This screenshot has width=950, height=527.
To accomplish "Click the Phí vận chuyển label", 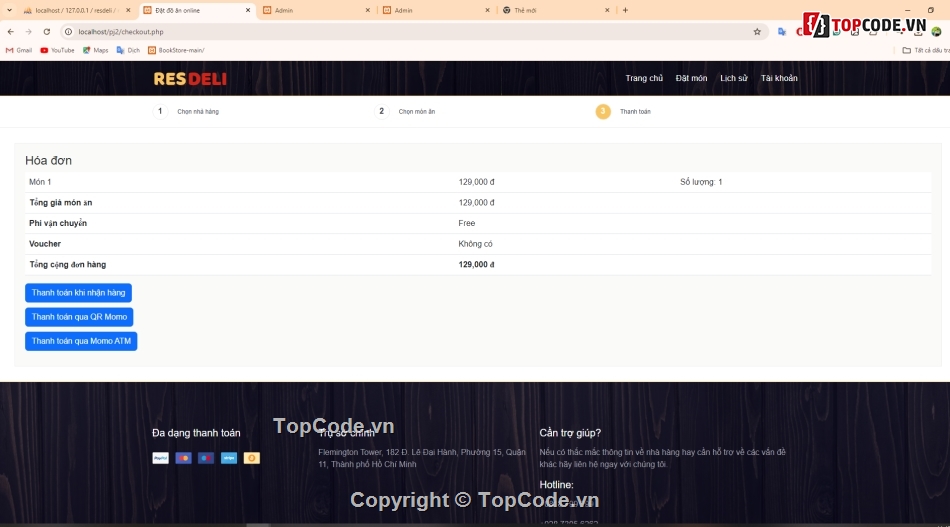I will (x=58, y=224).
